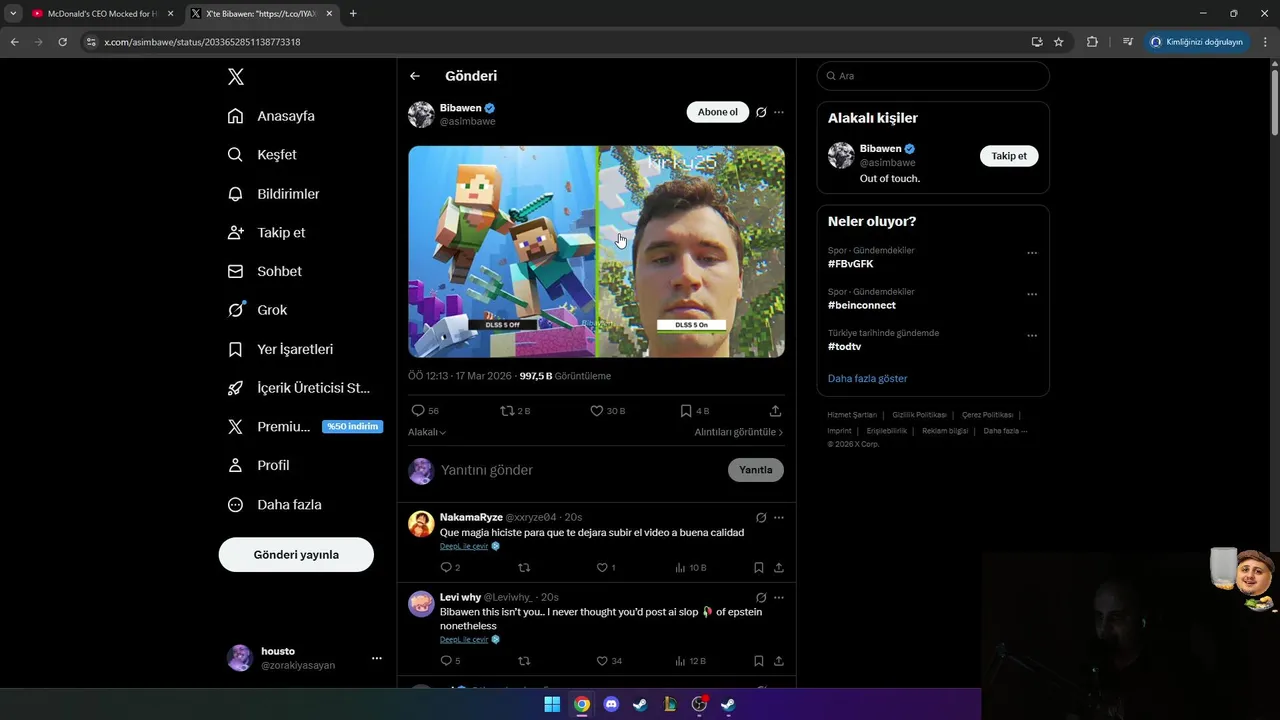1280x720 pixels.
Task: Reply to NakamaRyze's comment
Action: pos(447,567)
